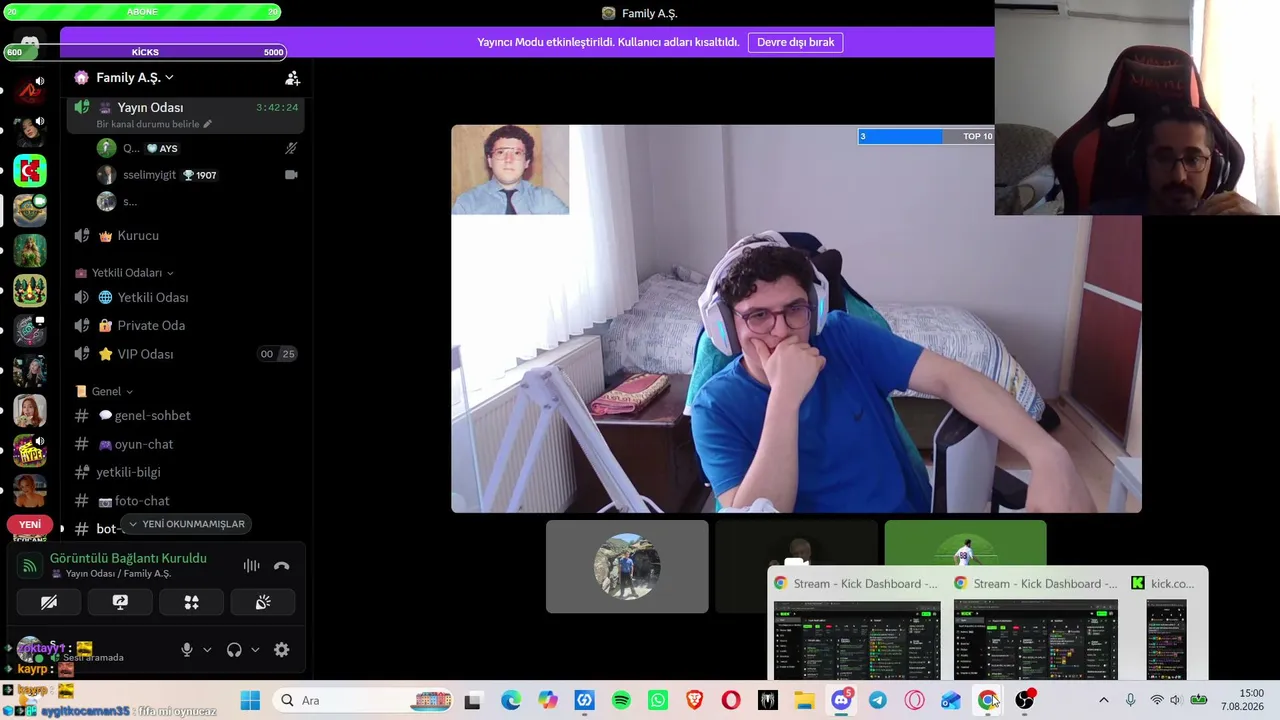Open the soundboard in voice panel

263,602
